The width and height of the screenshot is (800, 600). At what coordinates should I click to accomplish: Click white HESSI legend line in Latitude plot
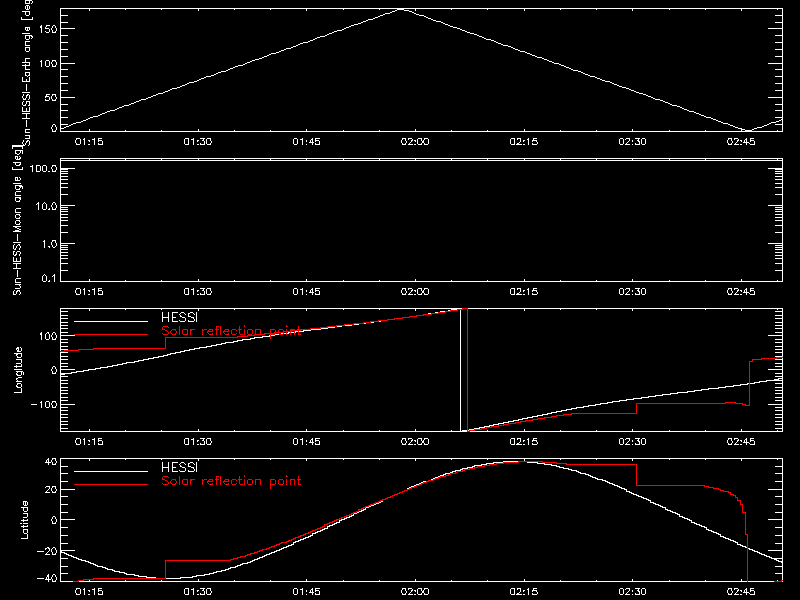click(111, 471)
